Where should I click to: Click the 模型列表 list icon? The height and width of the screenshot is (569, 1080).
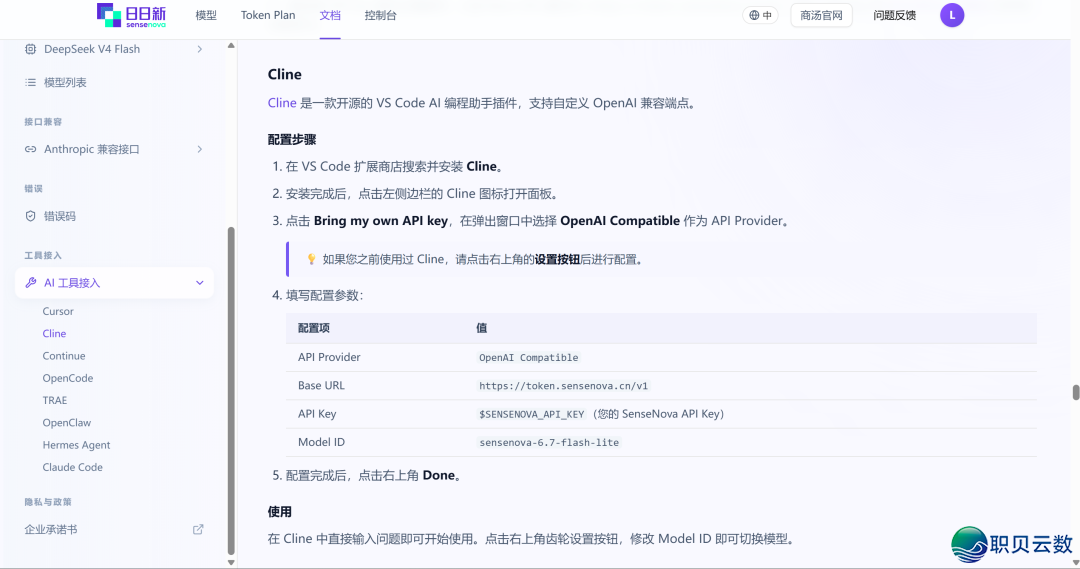[x=30, y=82]
